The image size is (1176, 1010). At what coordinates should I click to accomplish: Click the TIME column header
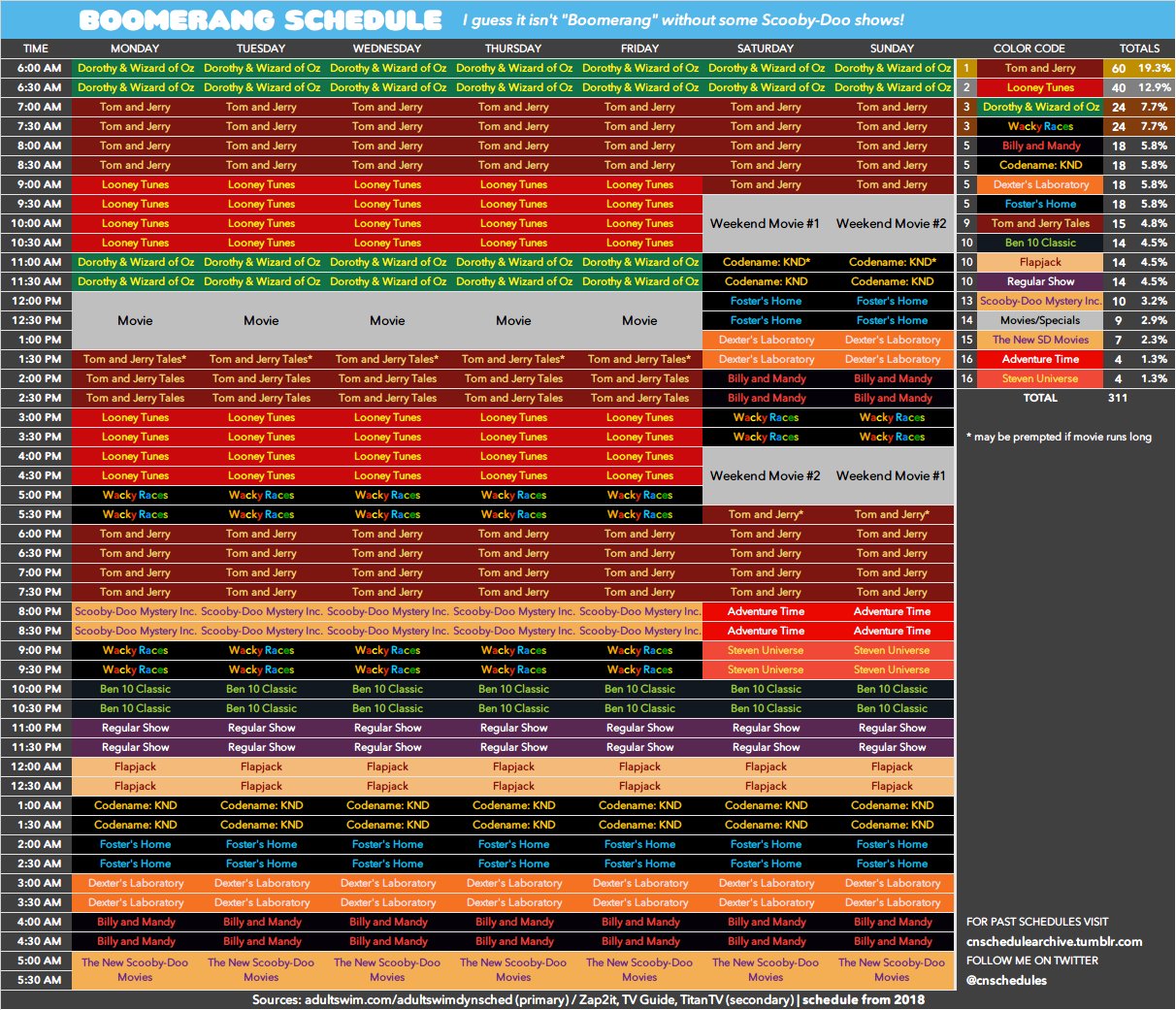[36, 48]
